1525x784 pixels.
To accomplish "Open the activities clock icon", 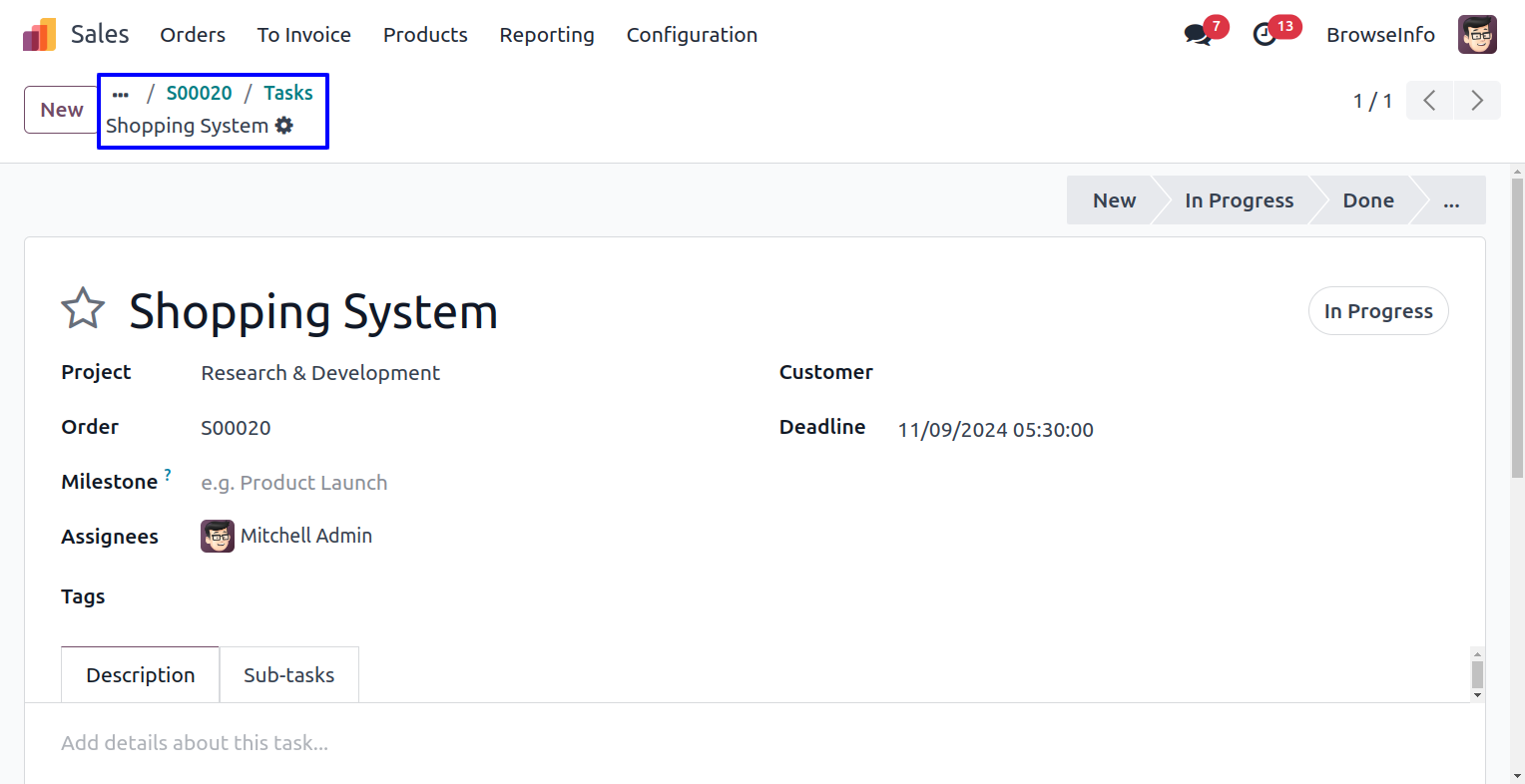I will pyautogui.click(x=1265, y=35).
